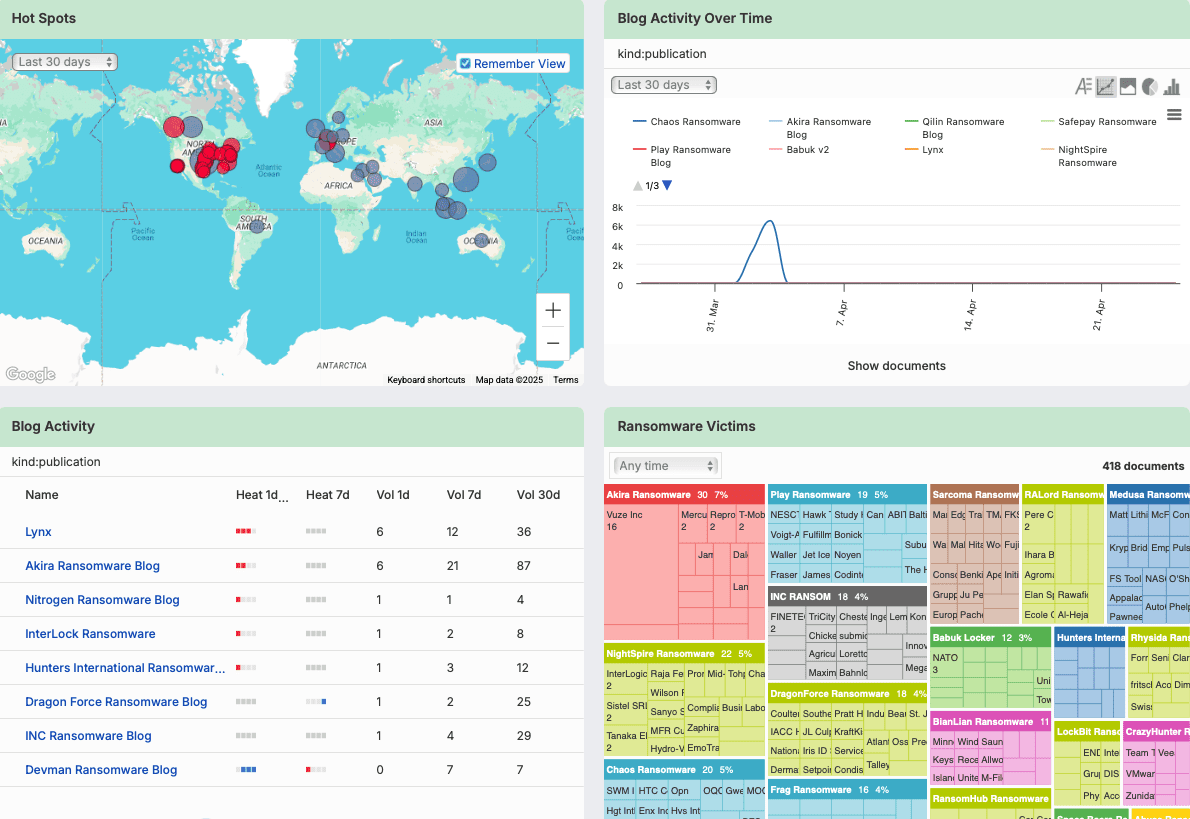Click Show documents below the chart
The height and width of the screenshot is (819, 1190).
tap(896, 366)
